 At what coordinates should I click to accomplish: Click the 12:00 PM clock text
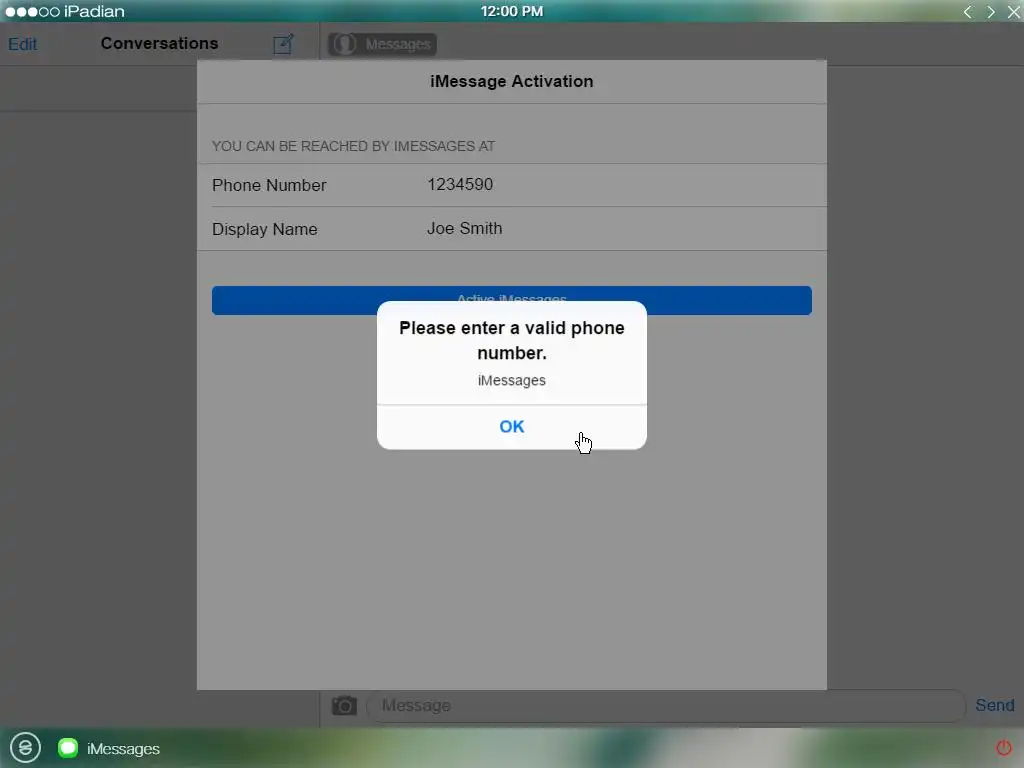[511, 11]
